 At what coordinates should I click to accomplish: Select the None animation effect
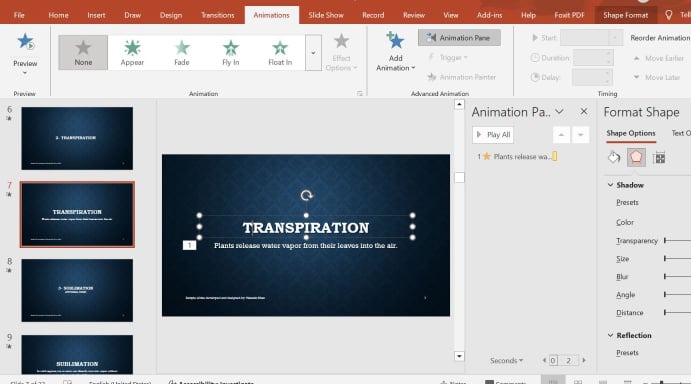point(83,52)
